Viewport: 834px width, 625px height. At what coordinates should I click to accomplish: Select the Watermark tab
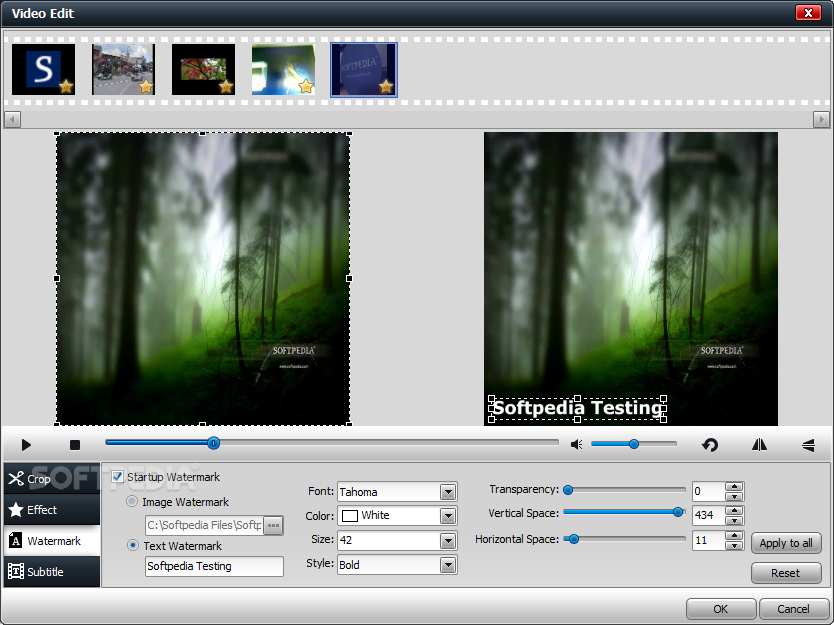pyautogui.click(x=52, y=541)
